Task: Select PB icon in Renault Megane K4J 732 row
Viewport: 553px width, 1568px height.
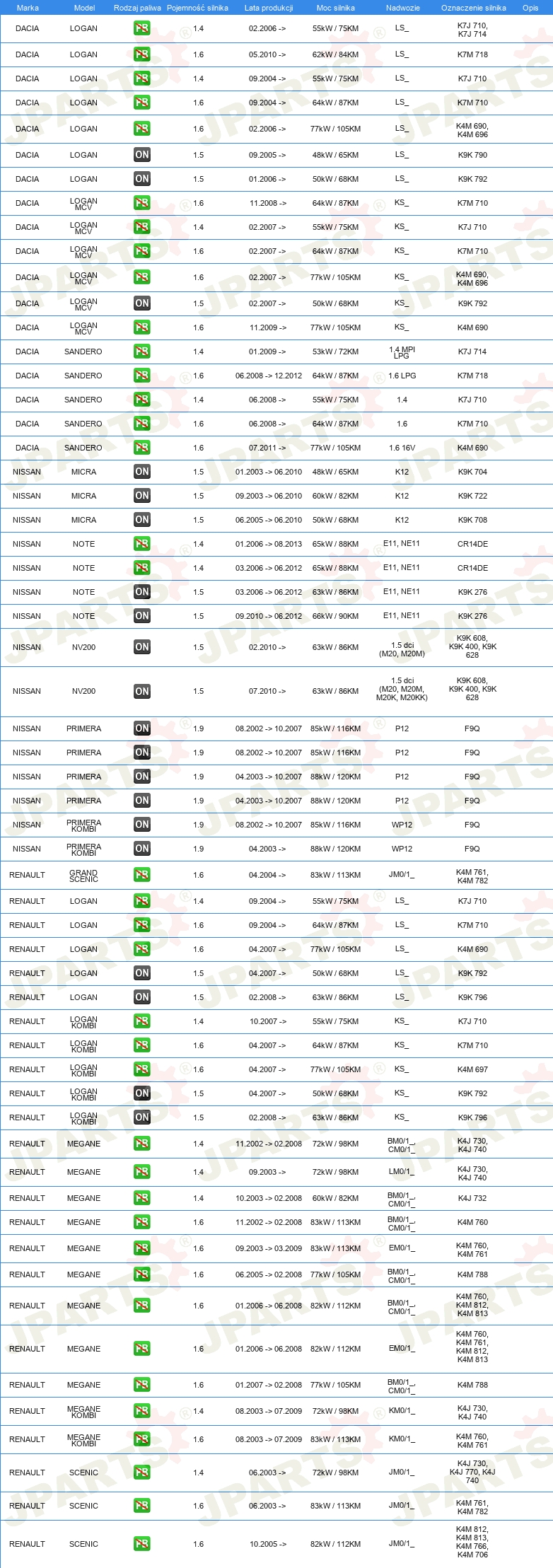Action: [142, 1198]
